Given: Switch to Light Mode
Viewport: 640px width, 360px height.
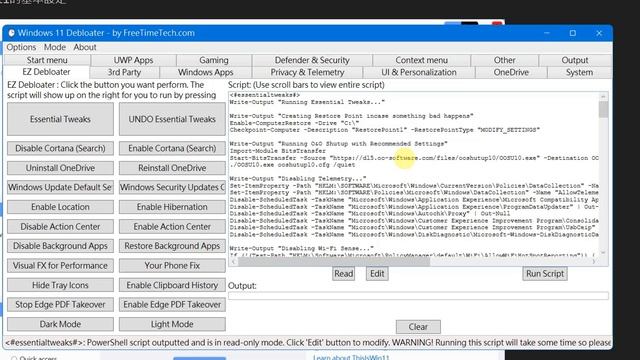Looking at the screenshot, I should [172, 324].
